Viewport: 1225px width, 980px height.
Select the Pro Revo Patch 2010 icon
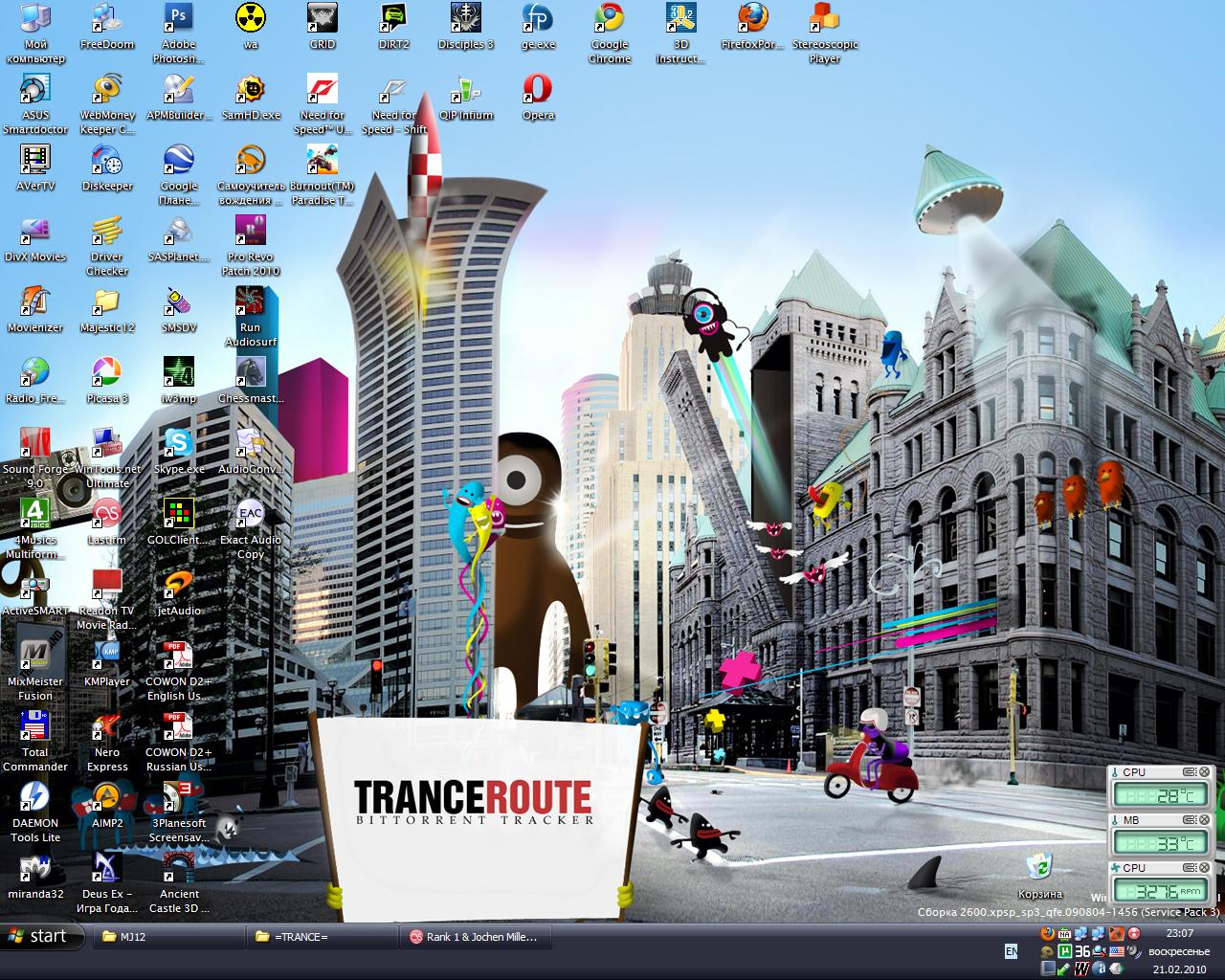pos(251,246)
